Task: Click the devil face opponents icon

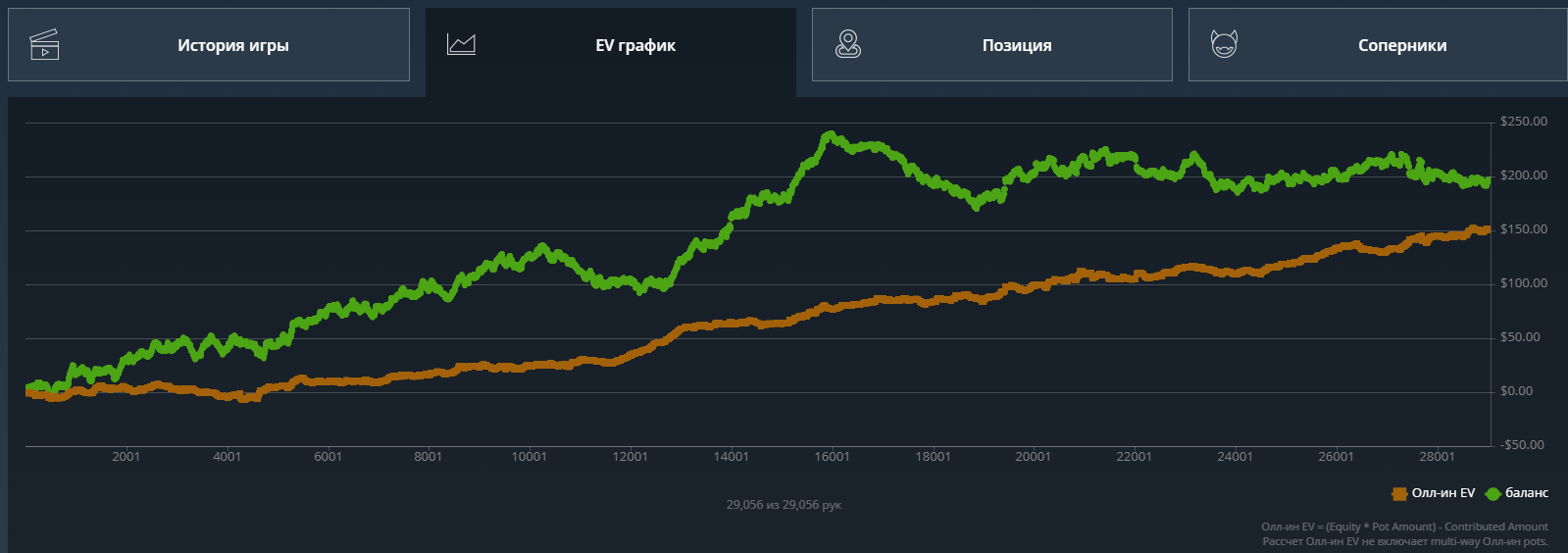Action: tap(1224, 44)
